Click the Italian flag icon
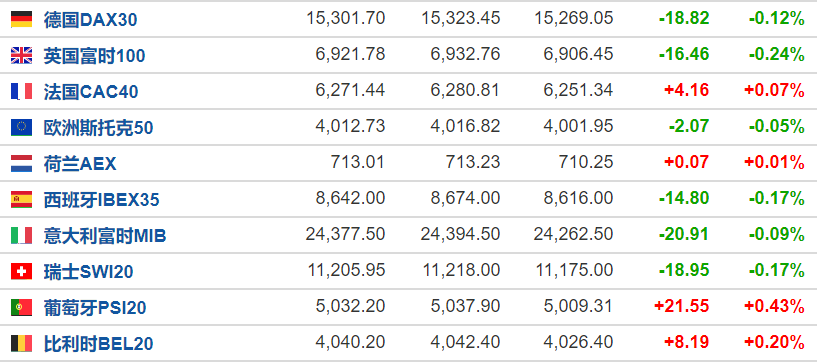Image resolution: width=817 pixels, height=364 pixels. point(21,235)
